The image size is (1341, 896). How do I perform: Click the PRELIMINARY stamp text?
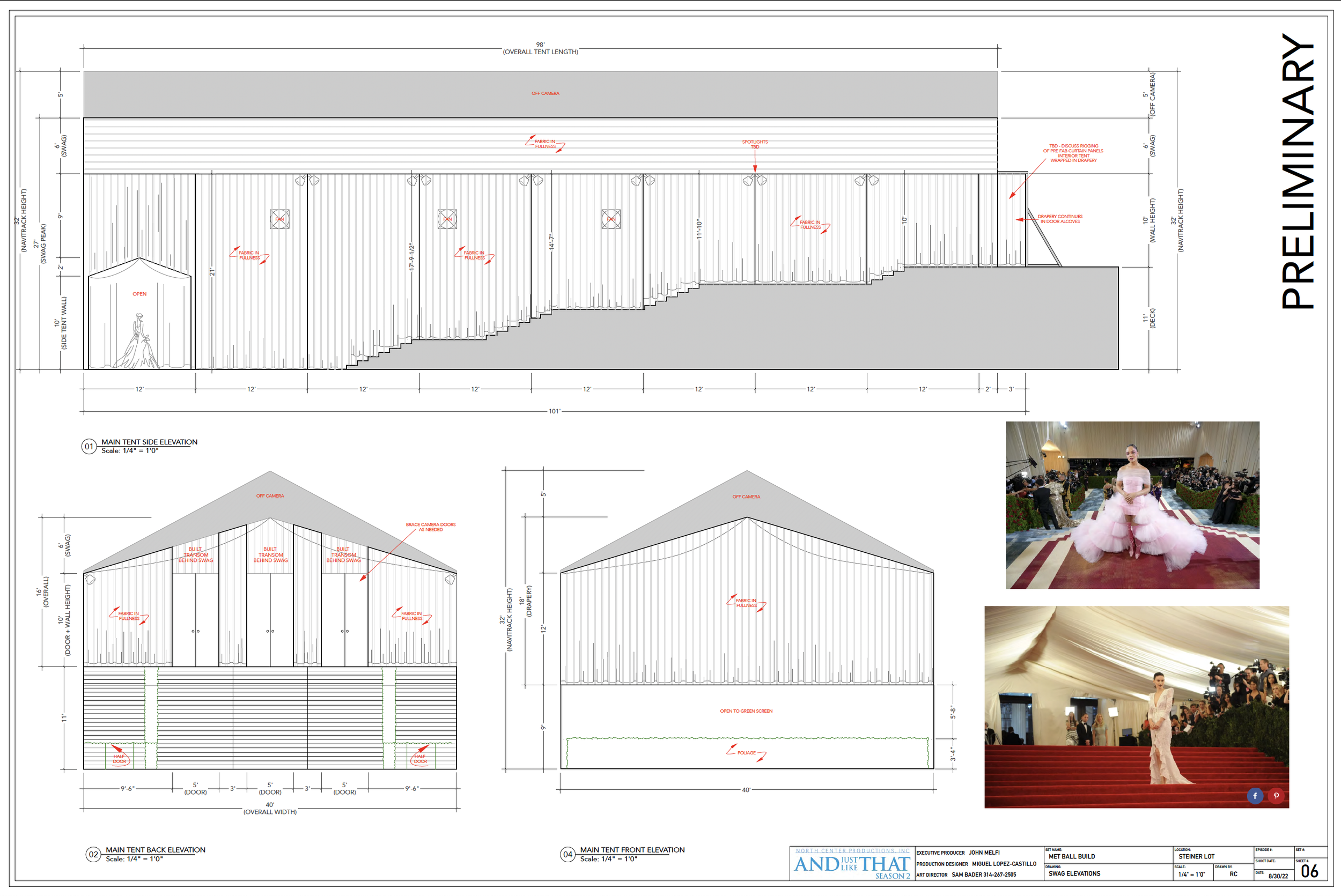click(1298, 172)
